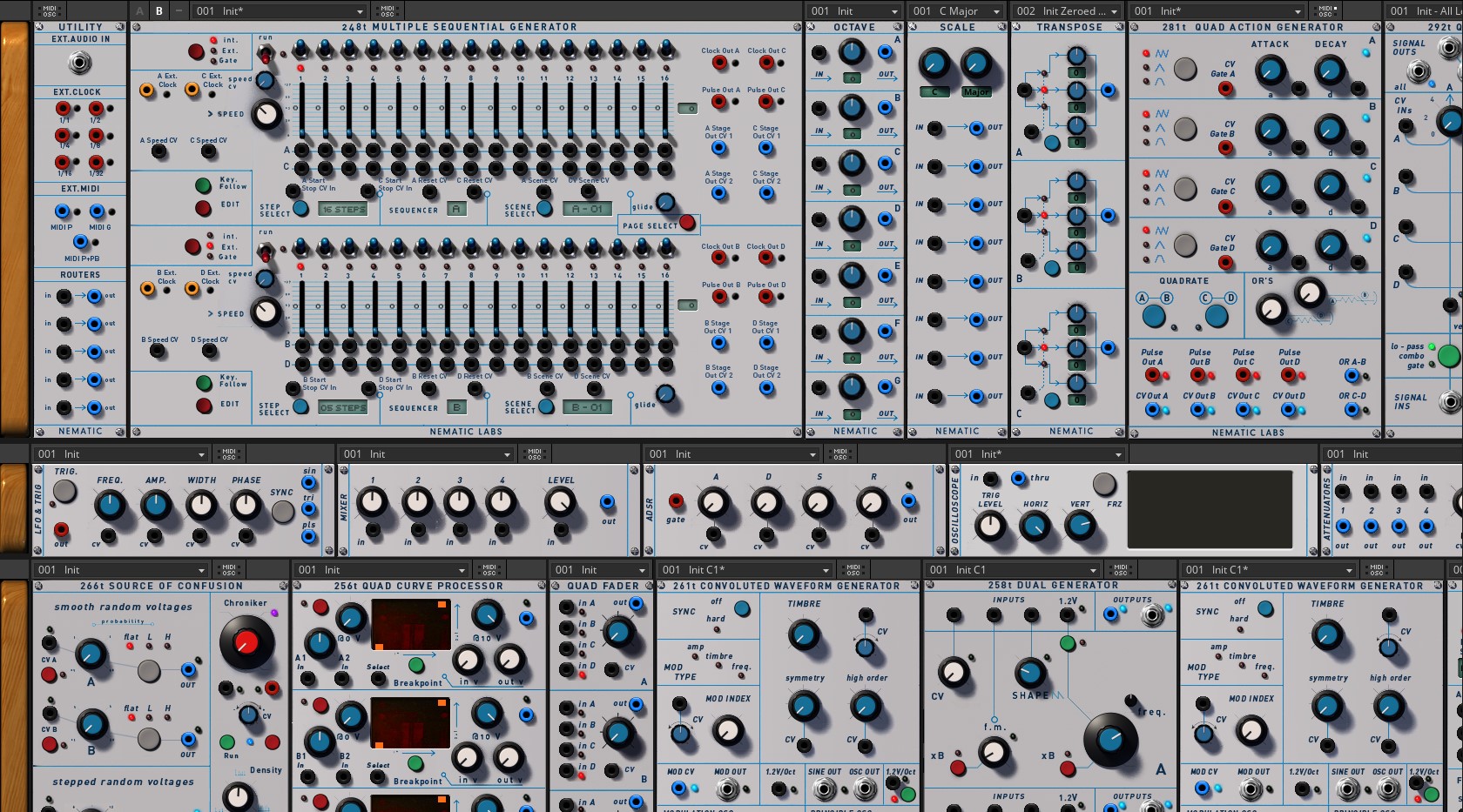This screenshot has height=812, width=1463.
Task: Click the Pulse Out C jack
Action: pos(766,102)
